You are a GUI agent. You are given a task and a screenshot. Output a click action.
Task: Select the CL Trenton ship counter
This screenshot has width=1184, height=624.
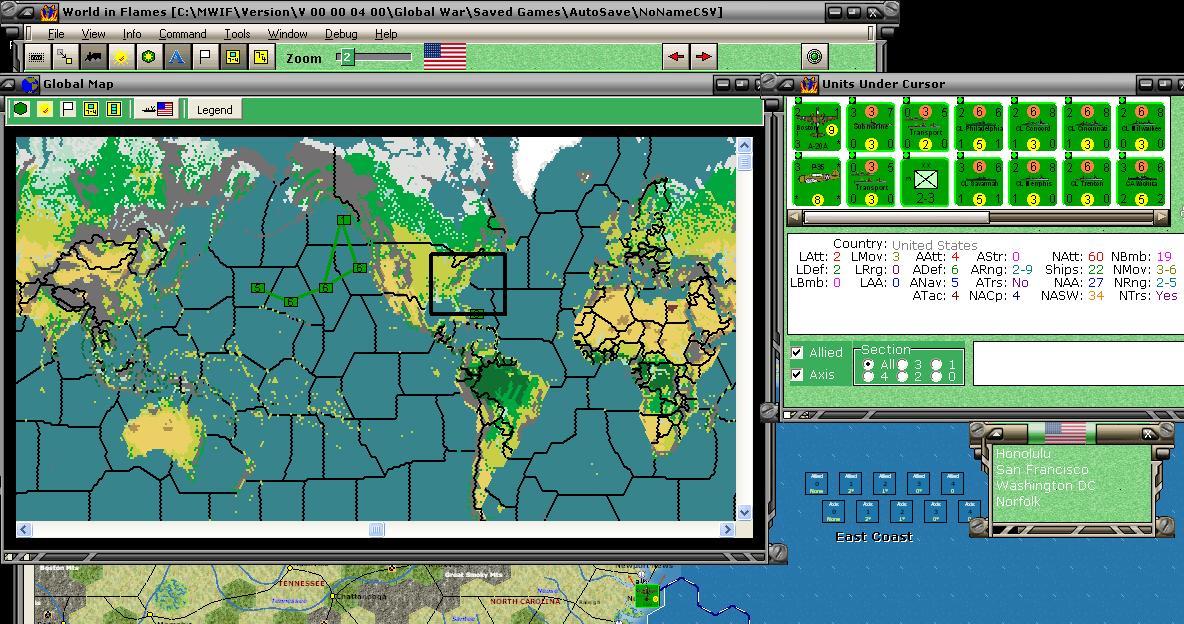point(1087,181)
